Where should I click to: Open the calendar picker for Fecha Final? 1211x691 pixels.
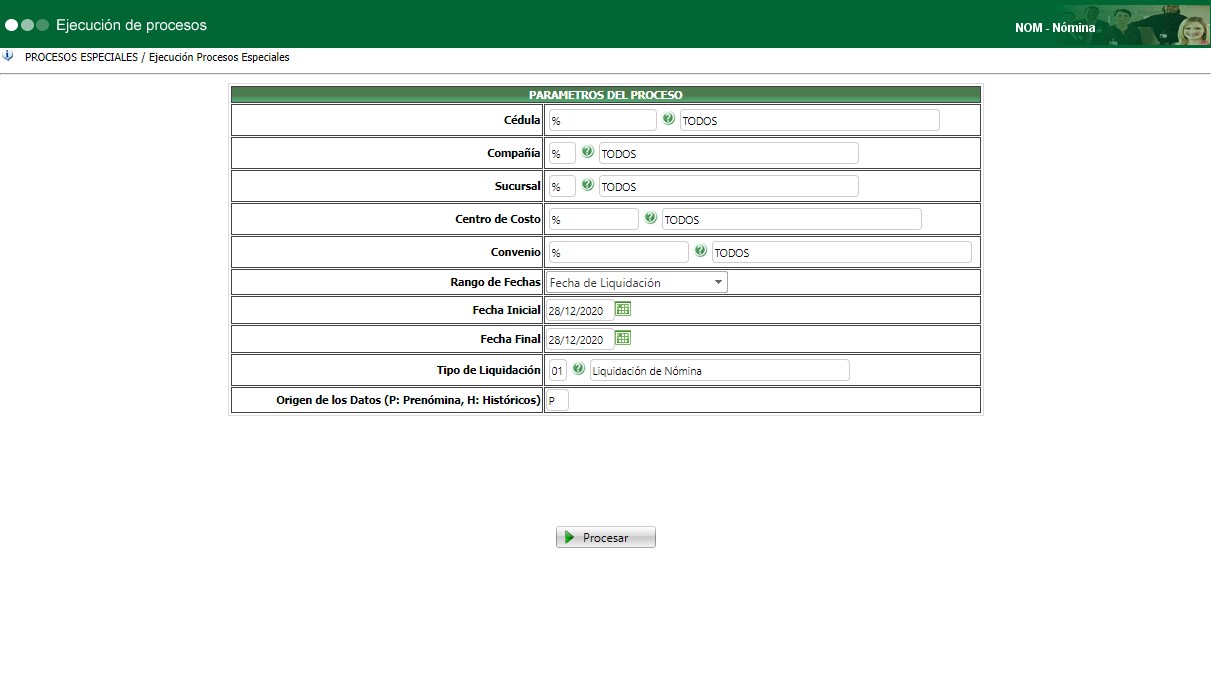click(623, 338)
